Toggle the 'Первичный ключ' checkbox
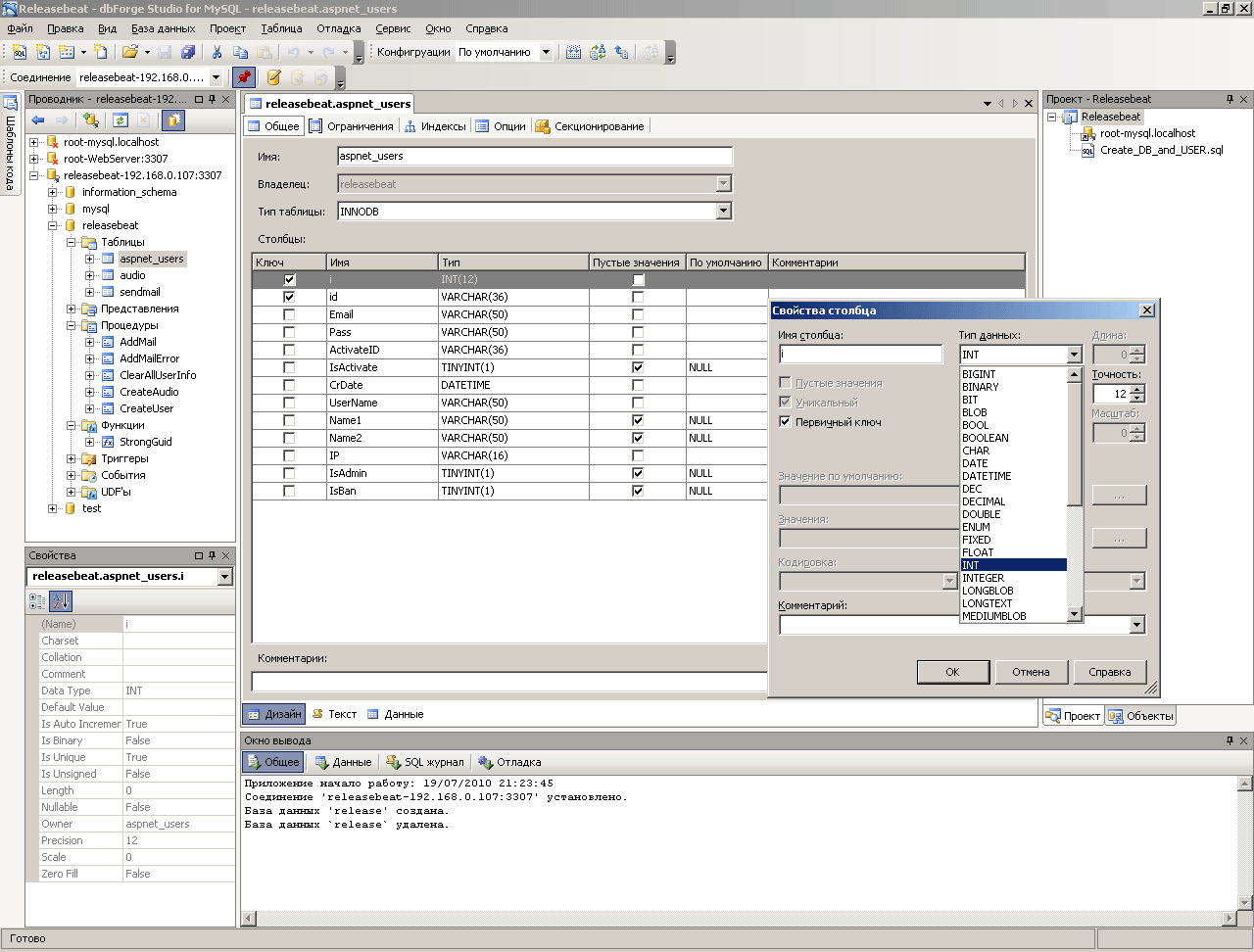 click(785, 422)
